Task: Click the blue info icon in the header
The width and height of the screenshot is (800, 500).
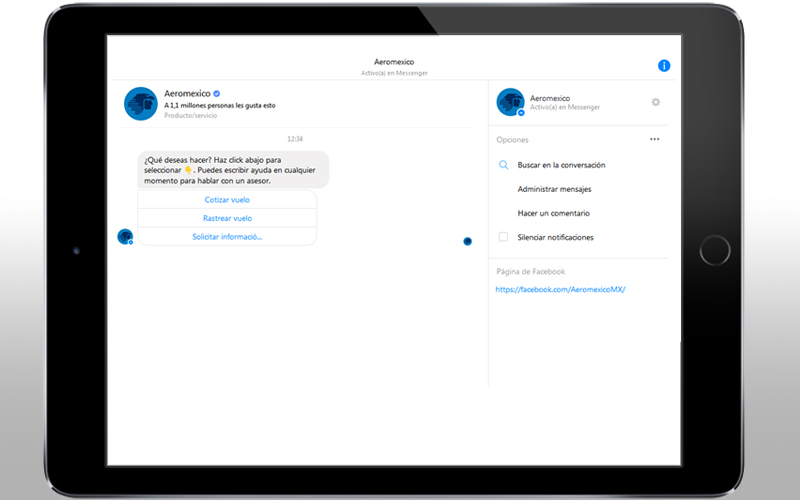Action: click(x=664, y=65)
